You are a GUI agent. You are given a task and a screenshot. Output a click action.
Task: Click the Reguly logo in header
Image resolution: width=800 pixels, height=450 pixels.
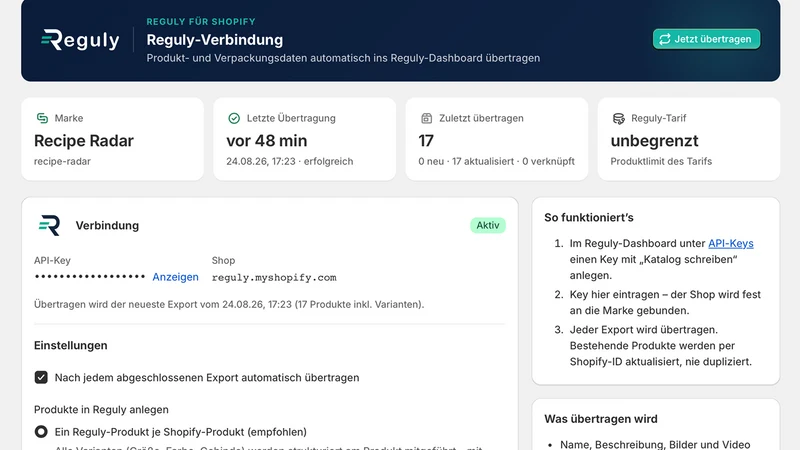click(x=80, y=40)
